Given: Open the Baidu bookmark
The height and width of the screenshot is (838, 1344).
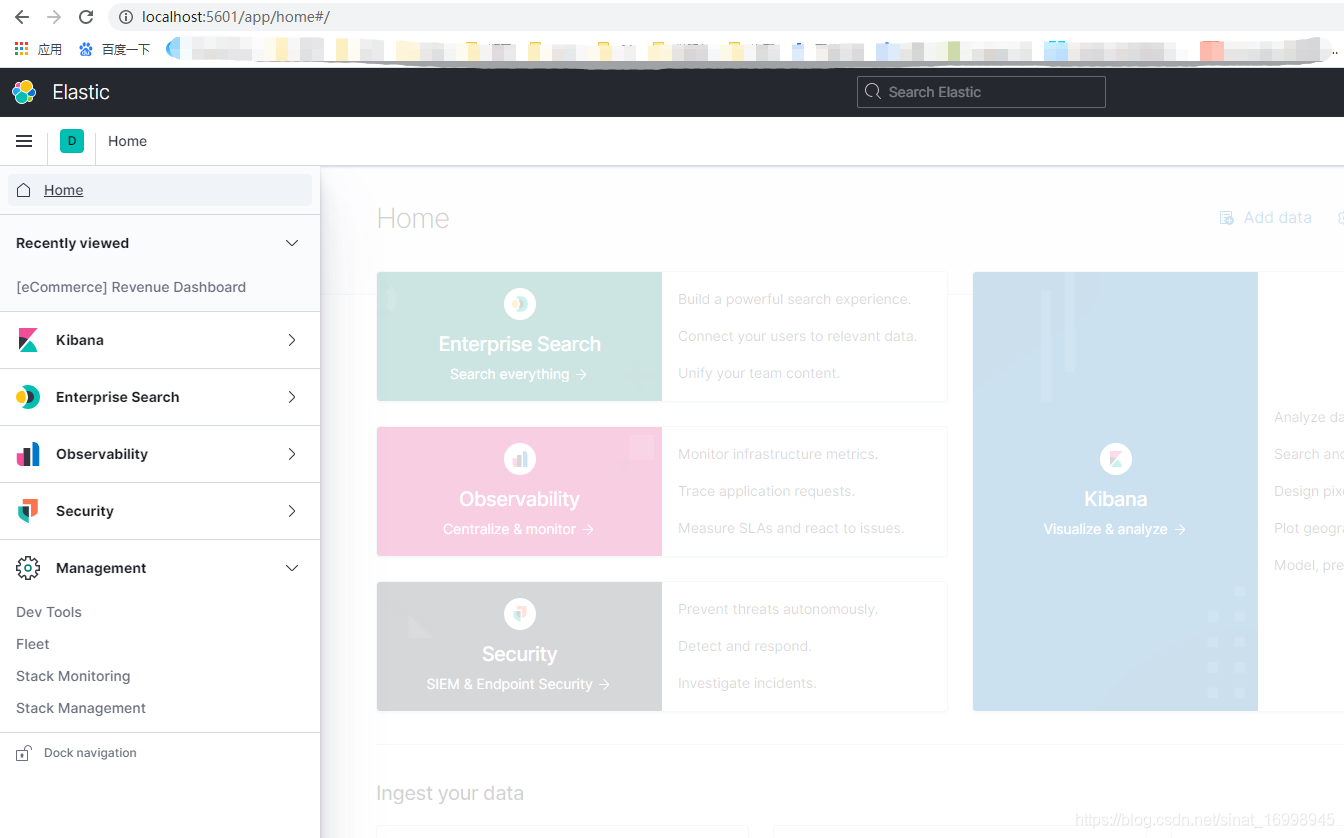Looking at the screenshot, I should [114, 49].
